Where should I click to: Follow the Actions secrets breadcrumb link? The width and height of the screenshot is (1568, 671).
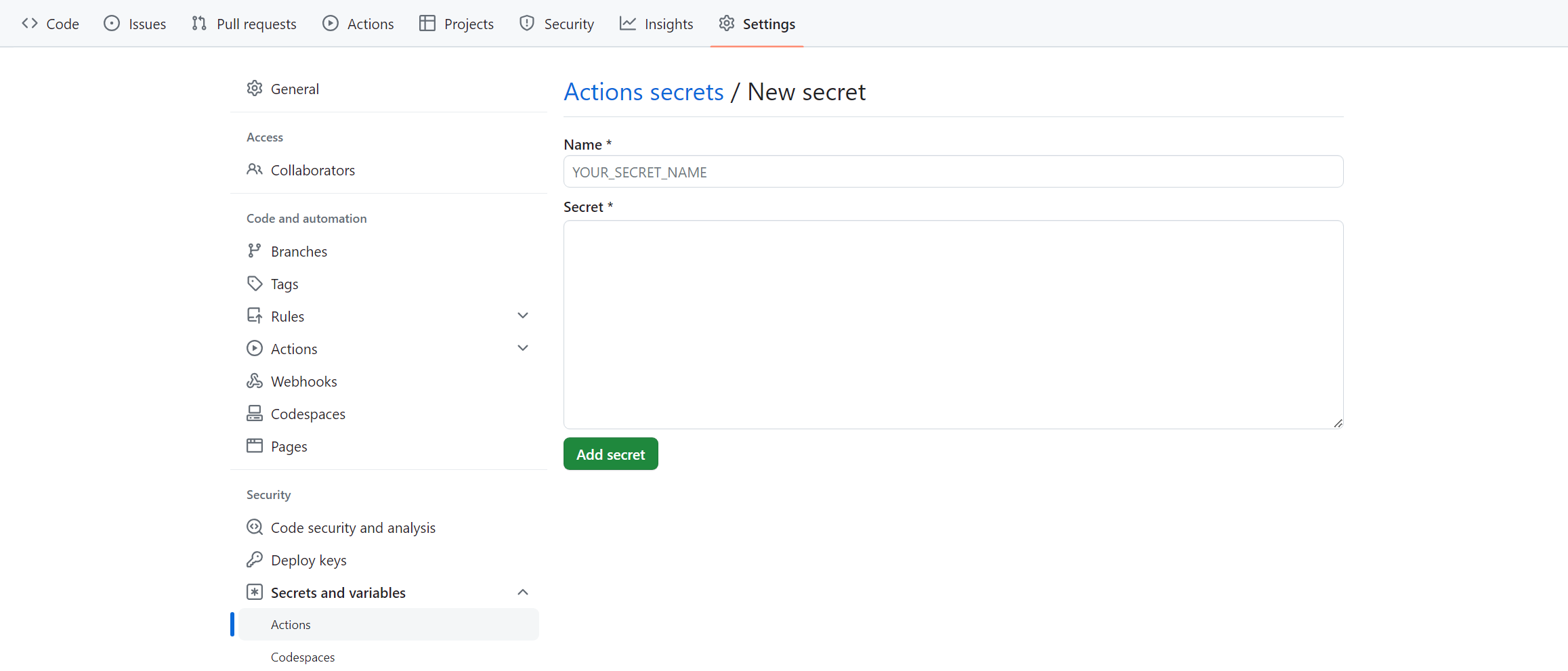click(x=643, y=92)
